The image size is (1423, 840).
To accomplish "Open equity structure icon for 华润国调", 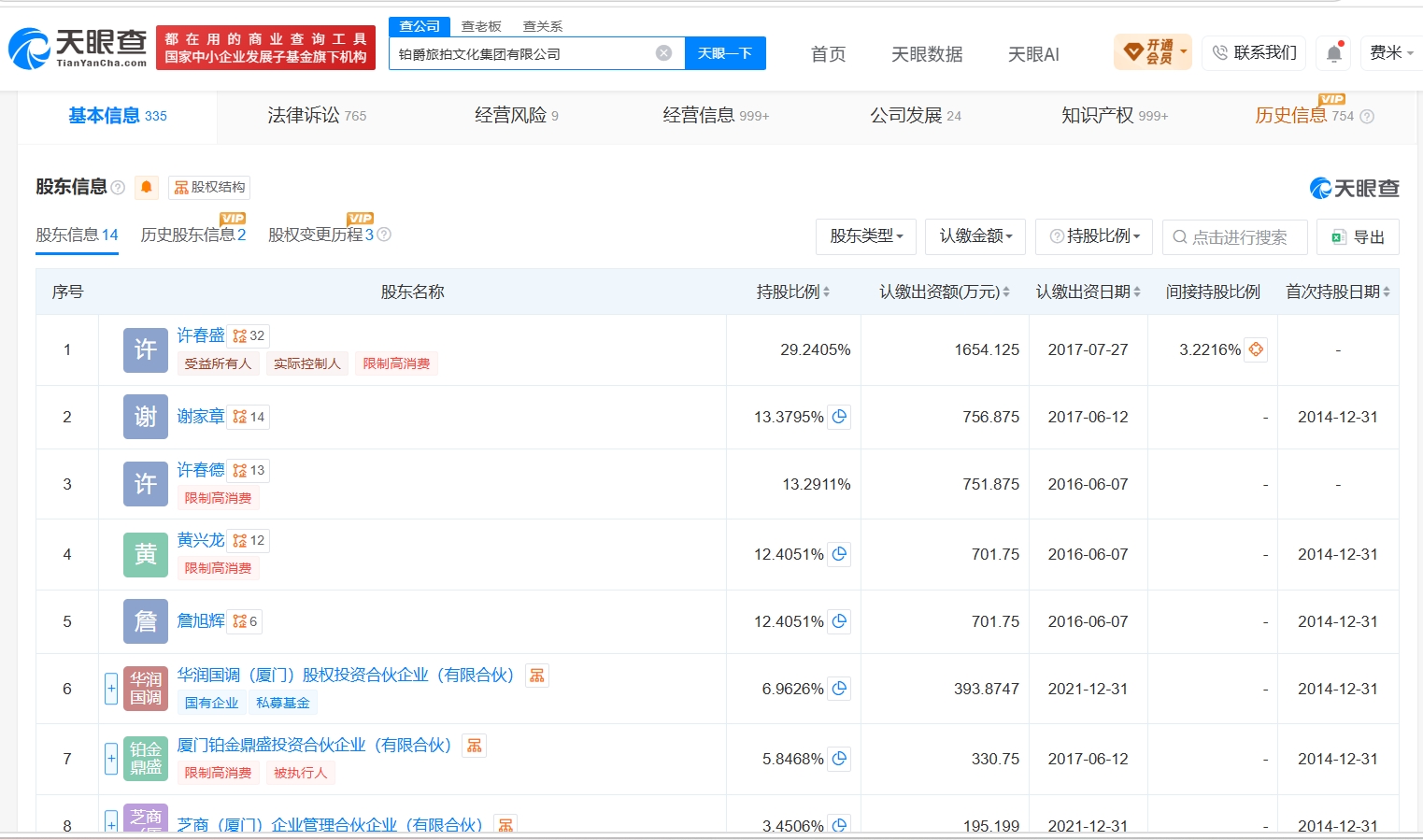I will (537, 676).
